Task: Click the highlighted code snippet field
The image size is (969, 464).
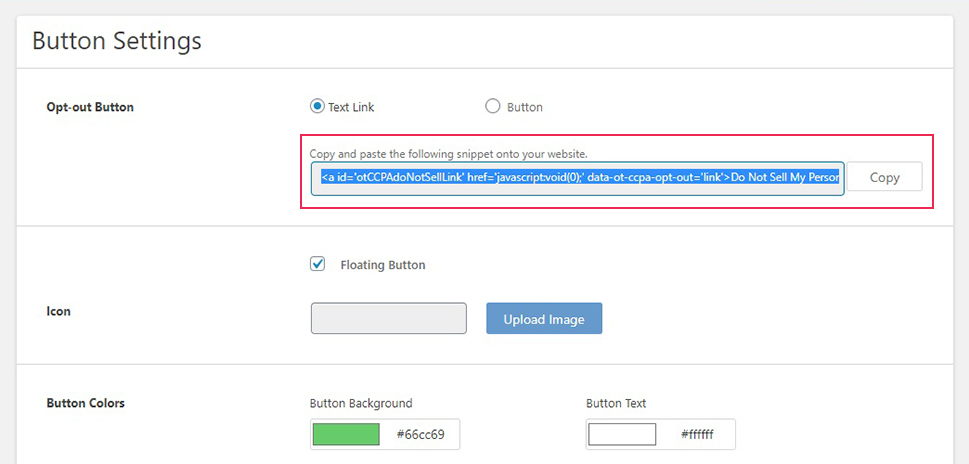Action: (x=578, y=178)
